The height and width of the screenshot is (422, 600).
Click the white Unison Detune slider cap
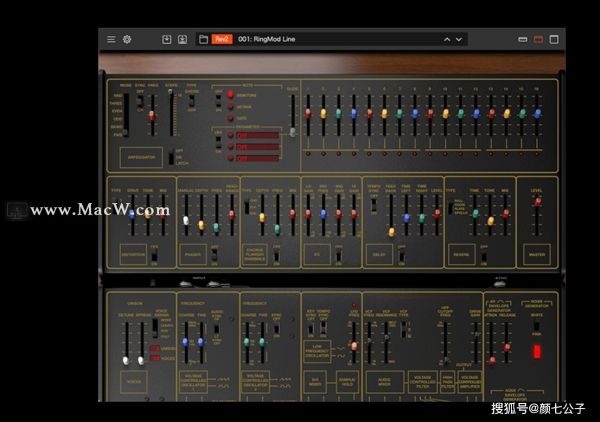[x=126, y=361]
